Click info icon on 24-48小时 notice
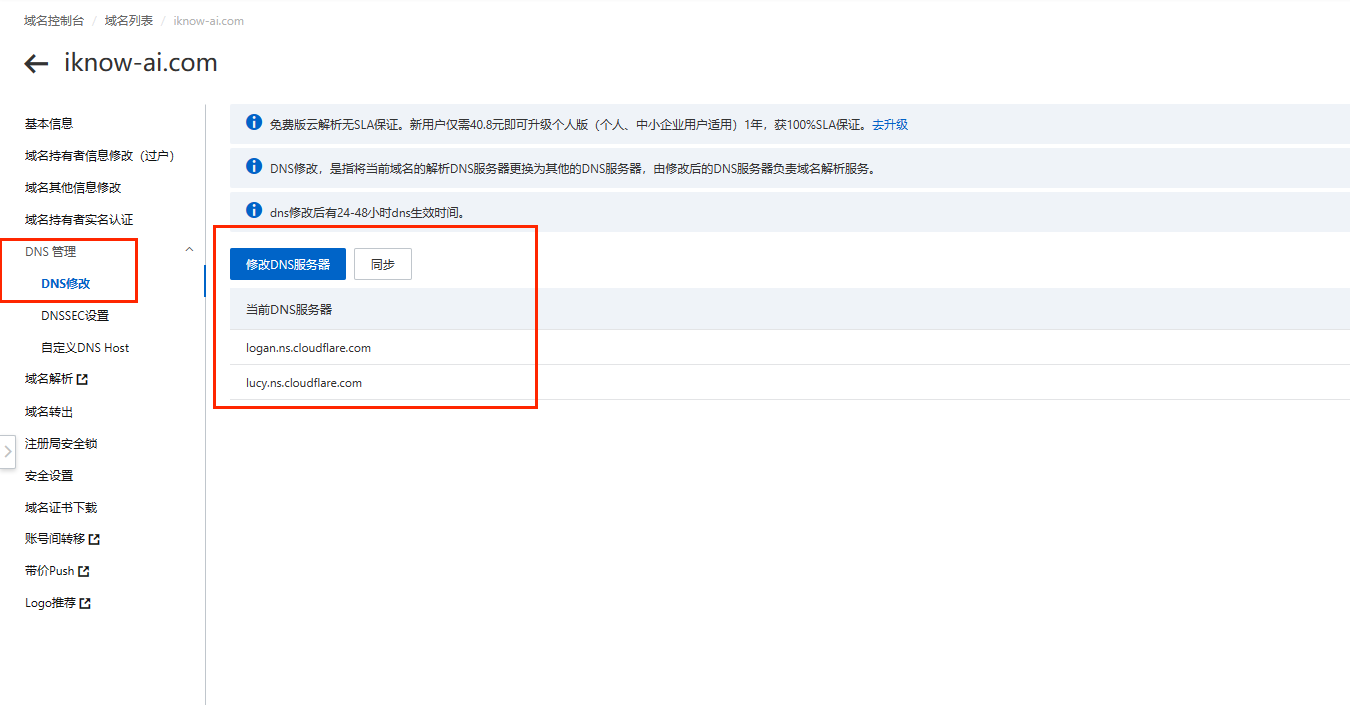Image resolution: width=1350 pixels, height=705 pixels. [x=254, y=211]
